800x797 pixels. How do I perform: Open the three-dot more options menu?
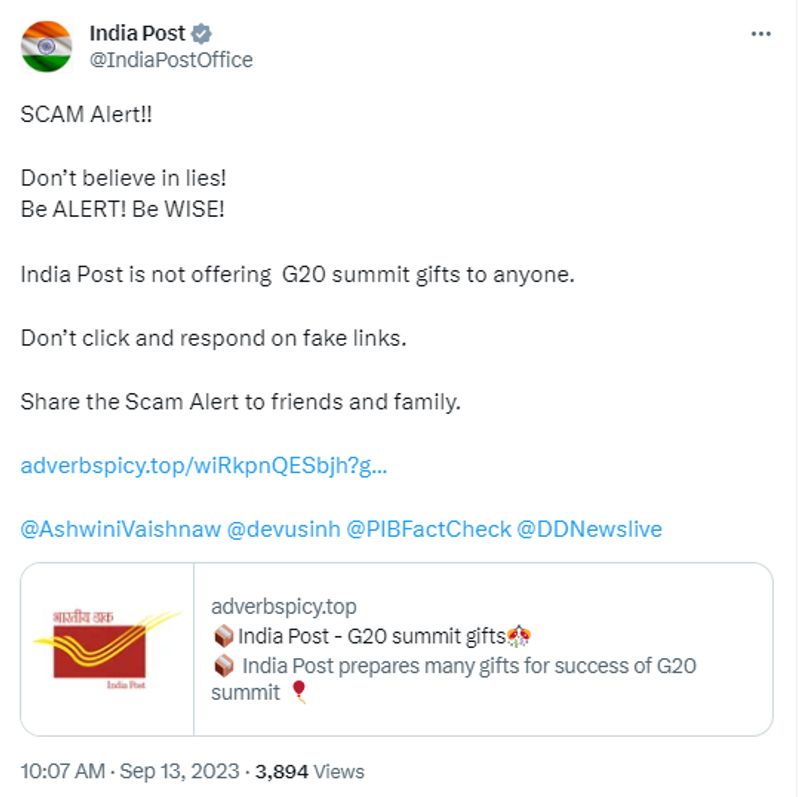(x=761, y=34)
